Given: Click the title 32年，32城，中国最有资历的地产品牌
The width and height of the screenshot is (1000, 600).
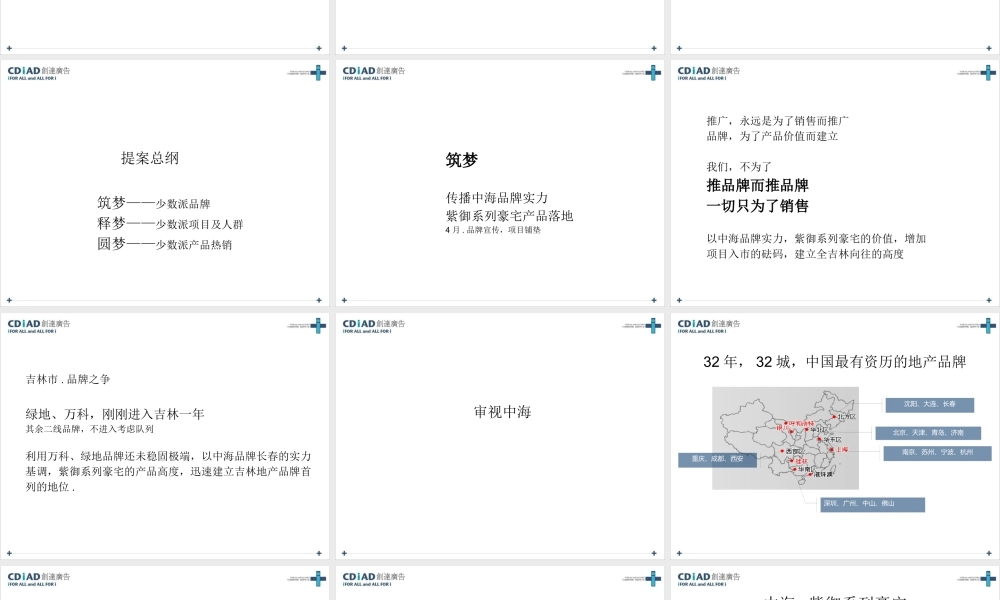Looking at the screenshot, I should (x=835, y=362).
